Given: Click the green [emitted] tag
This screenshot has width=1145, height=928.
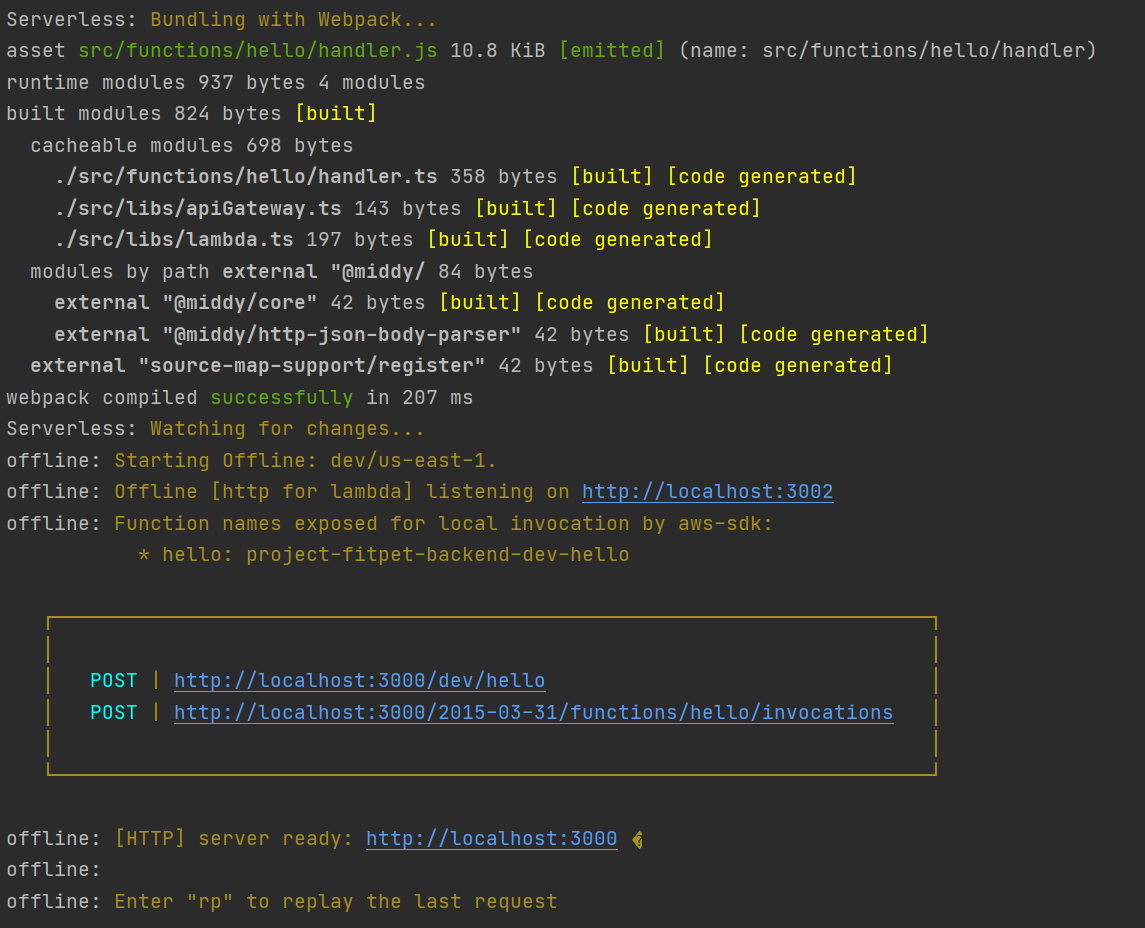Looking at the screenshot, I should point(612,50).
